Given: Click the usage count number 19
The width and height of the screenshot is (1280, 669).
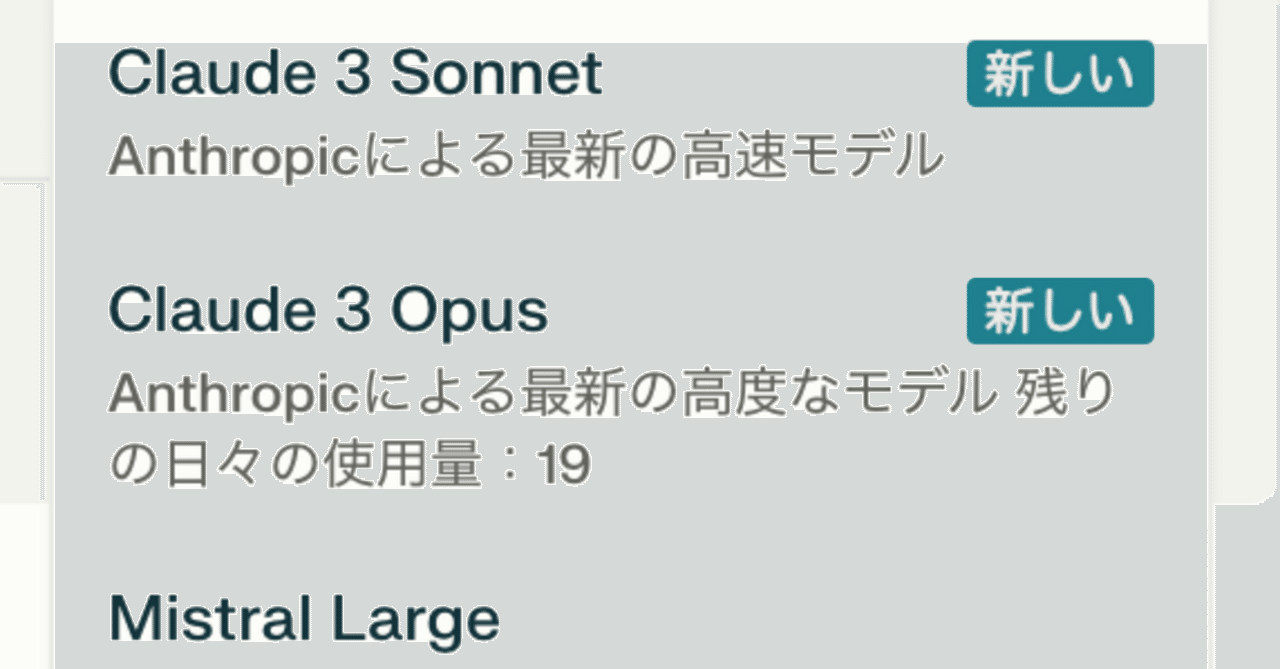Looking at the screenshot, I should 564,466.
